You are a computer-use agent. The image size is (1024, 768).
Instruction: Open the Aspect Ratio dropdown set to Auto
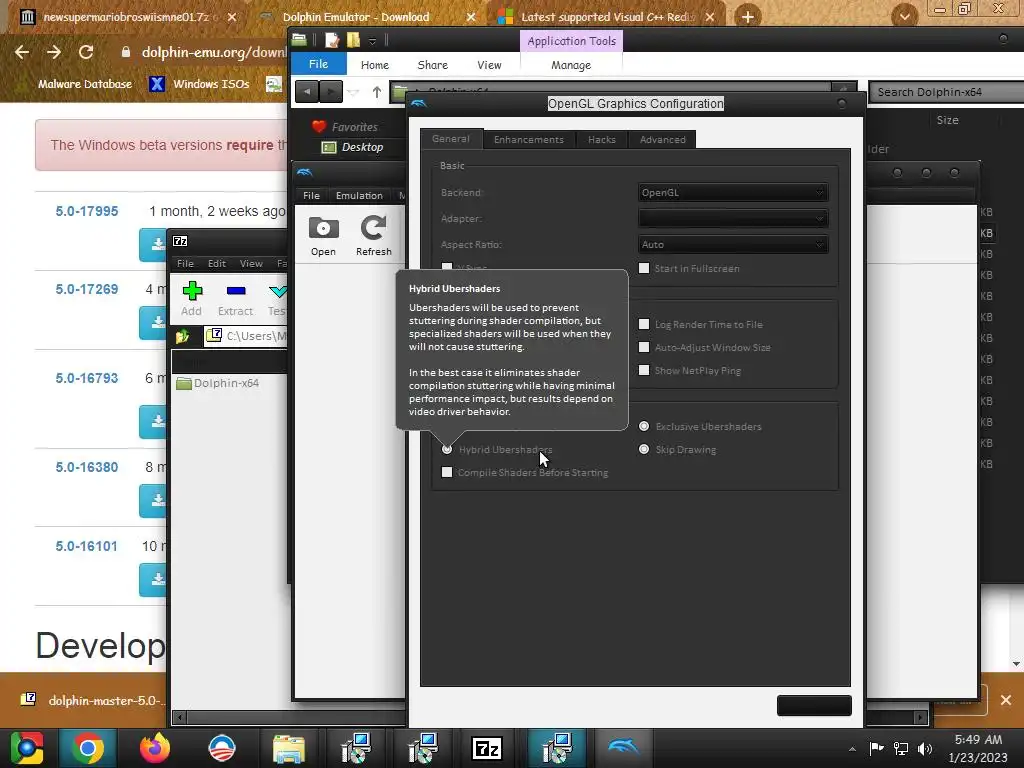point(733,244)
